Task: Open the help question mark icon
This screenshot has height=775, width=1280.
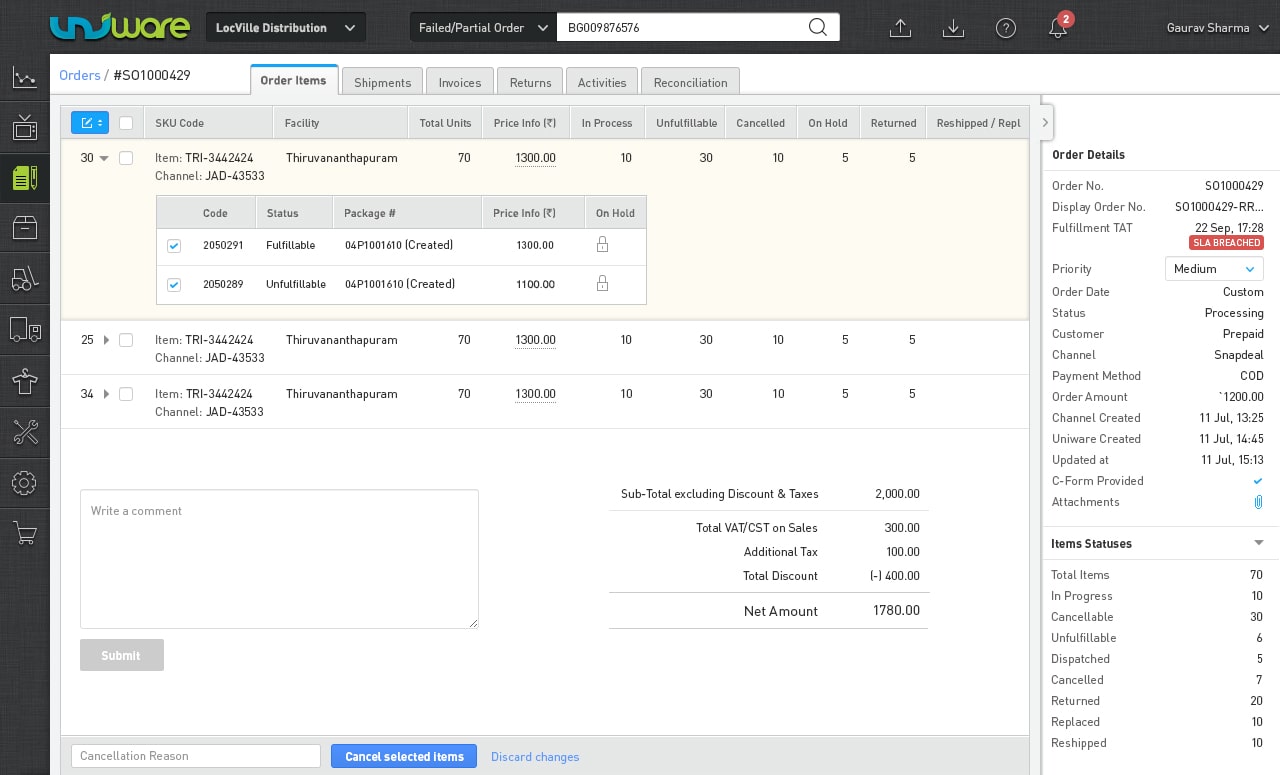Action: point(1006,28)
